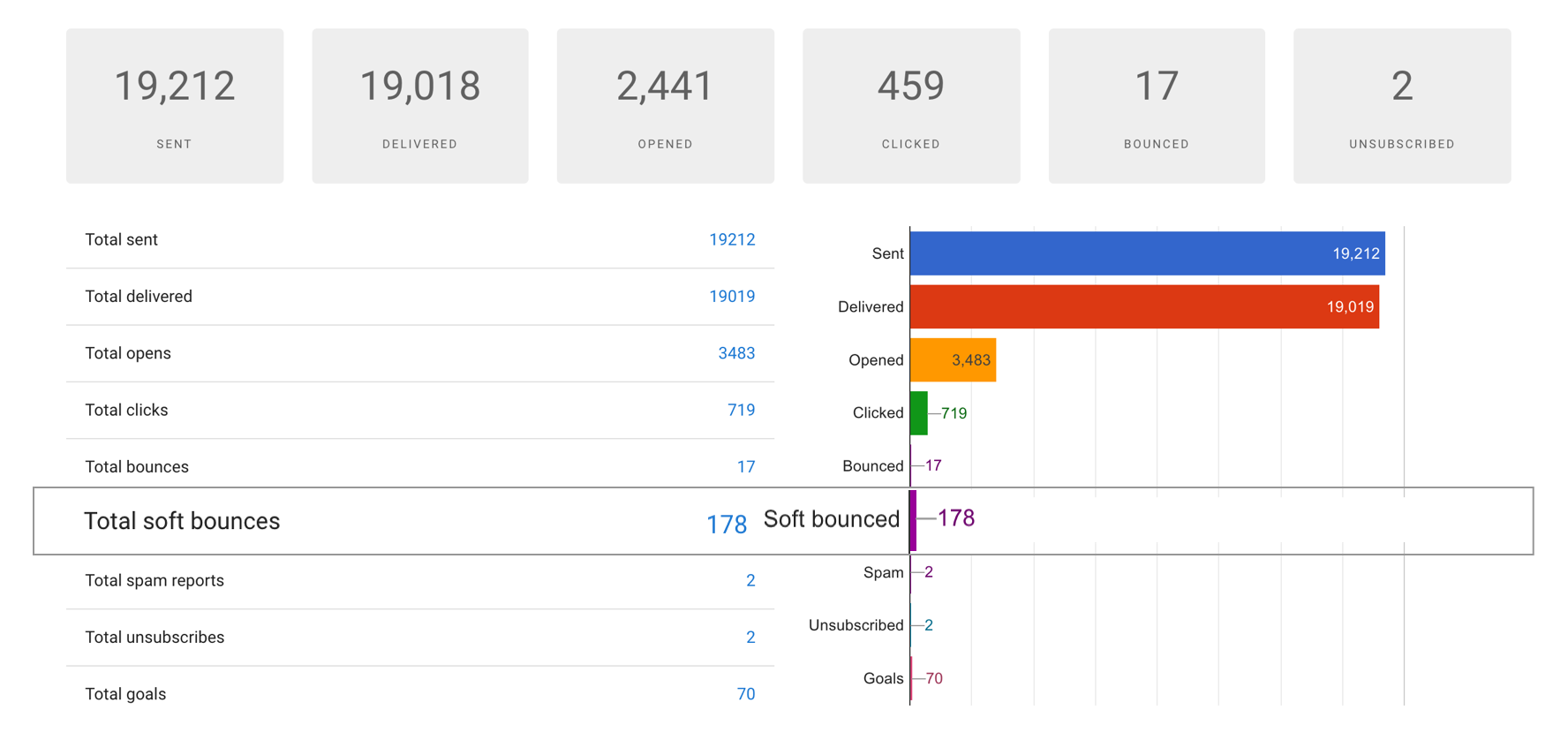Click the Total opens 3483 link
The height and width of the screenshot is (740, 1568).
point(736,353)
